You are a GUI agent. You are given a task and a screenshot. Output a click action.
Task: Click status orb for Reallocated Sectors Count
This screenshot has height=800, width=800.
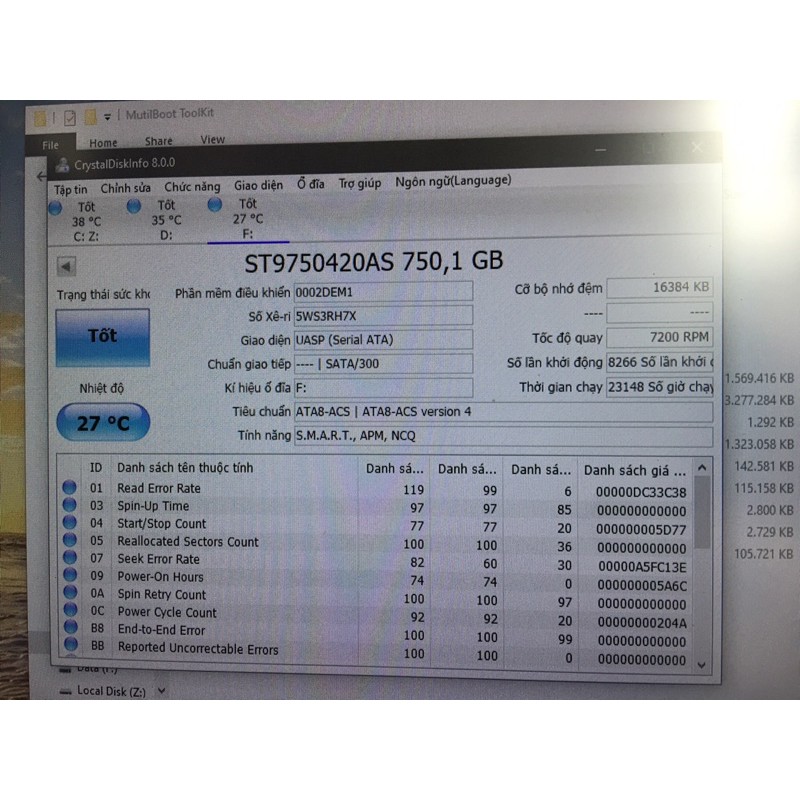pos(70,540)
